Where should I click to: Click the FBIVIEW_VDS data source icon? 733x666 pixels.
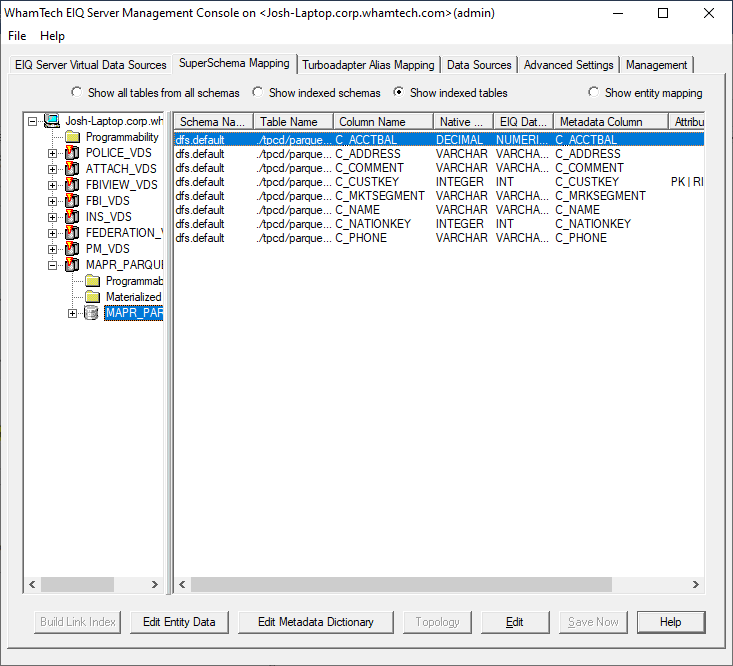pos(72,185)
